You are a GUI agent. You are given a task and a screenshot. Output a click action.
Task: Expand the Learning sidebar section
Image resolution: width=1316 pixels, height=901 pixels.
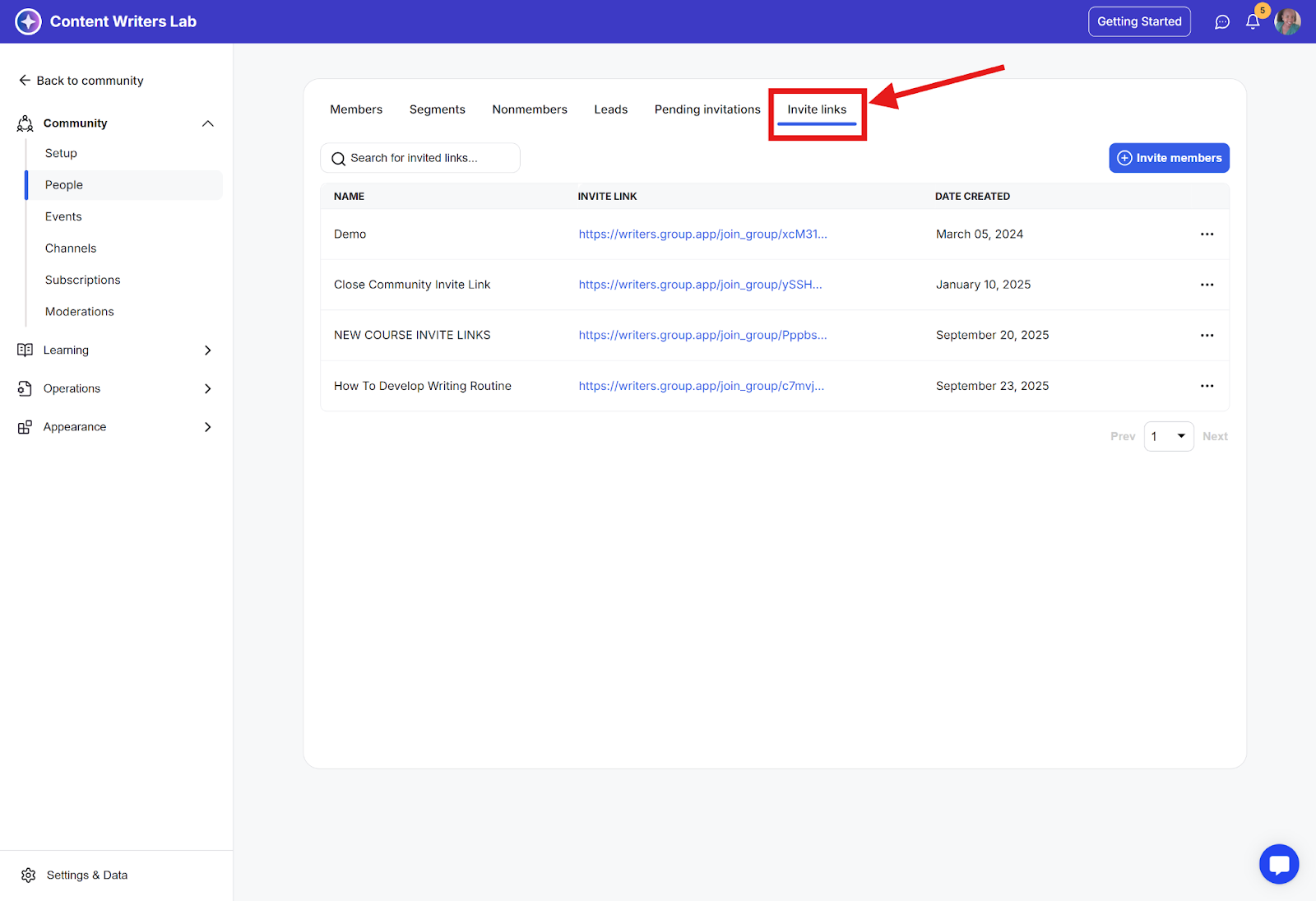tap(207, 351)
